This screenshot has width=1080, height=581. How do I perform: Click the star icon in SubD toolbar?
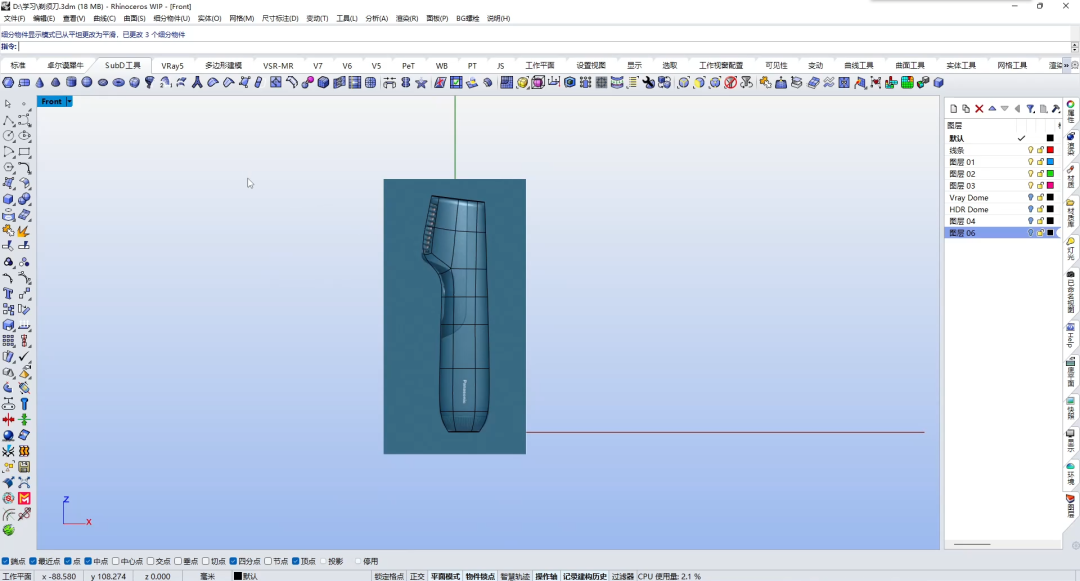pyautogui.click(x=421, y=83)
